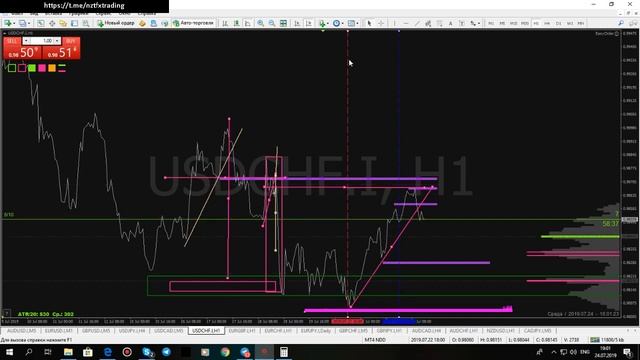Switch to M30 timeframe
The height and width of the screenshot is (360, 640).
525,23
